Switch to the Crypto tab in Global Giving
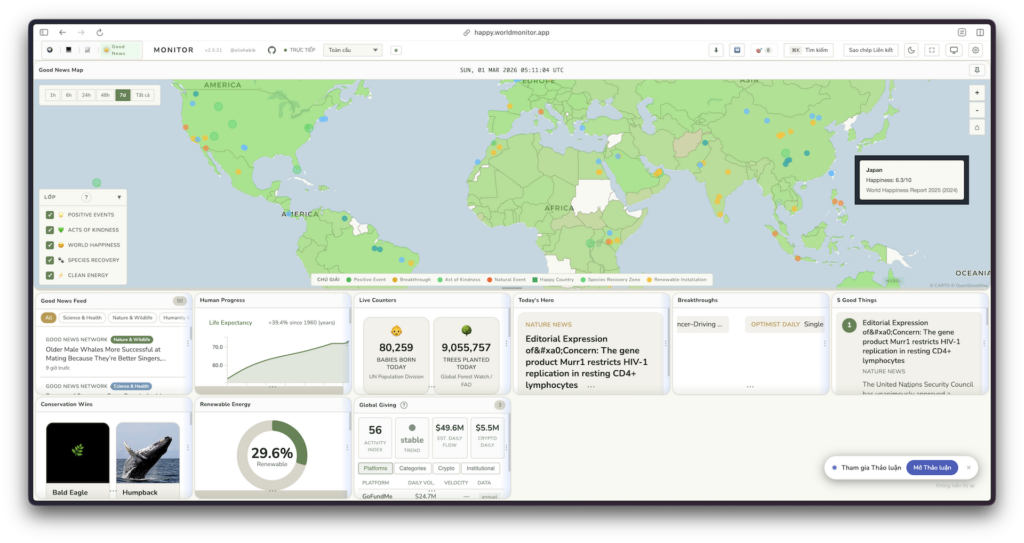Image resolution: width=1024 pixels, height=543 pixels. click(x=446, y=468)
